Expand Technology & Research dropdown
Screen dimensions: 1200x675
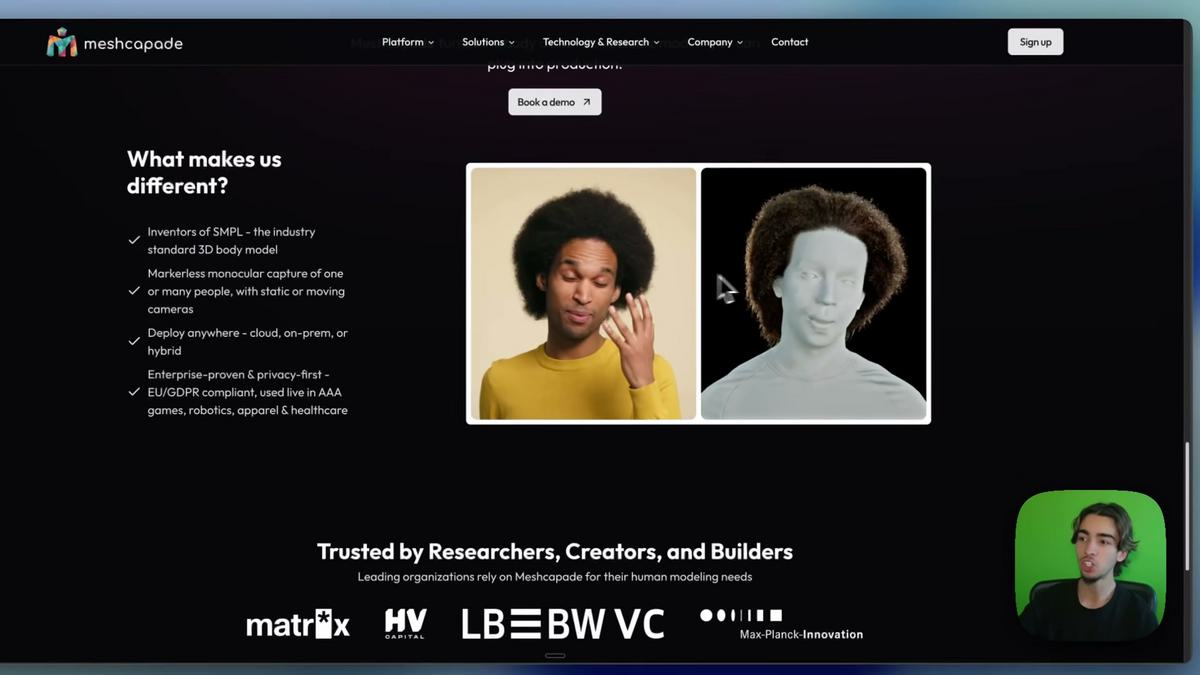coord(600,42)
